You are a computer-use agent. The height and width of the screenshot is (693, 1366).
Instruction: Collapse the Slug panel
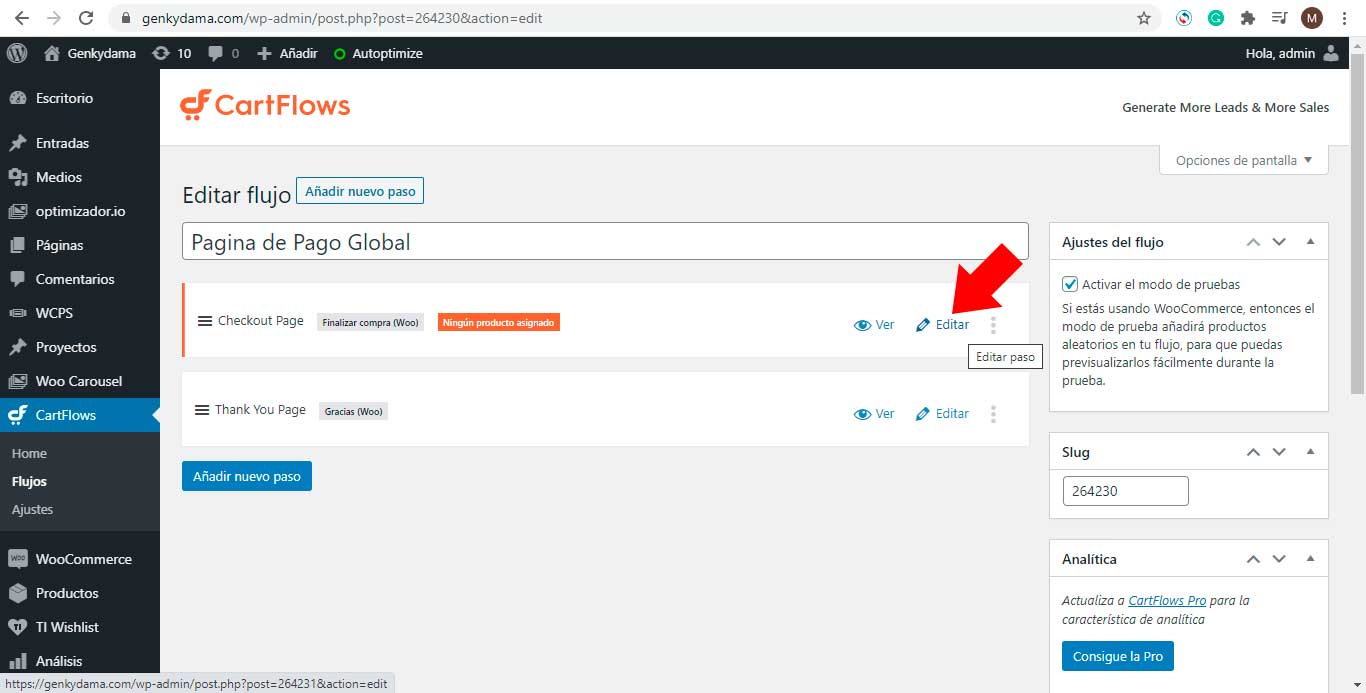(1310, 452)
